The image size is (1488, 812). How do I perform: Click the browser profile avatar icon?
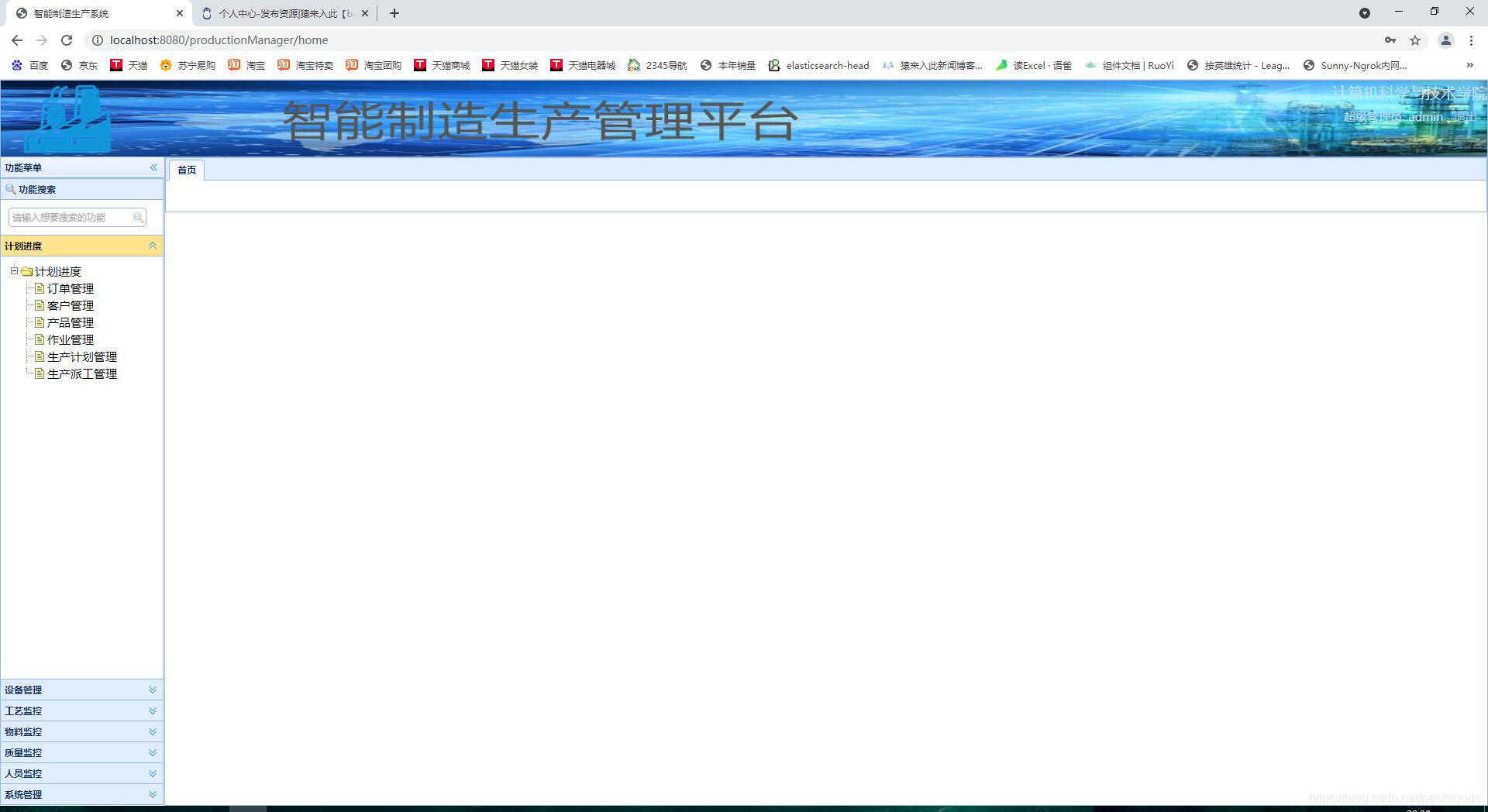[1446, 40]
